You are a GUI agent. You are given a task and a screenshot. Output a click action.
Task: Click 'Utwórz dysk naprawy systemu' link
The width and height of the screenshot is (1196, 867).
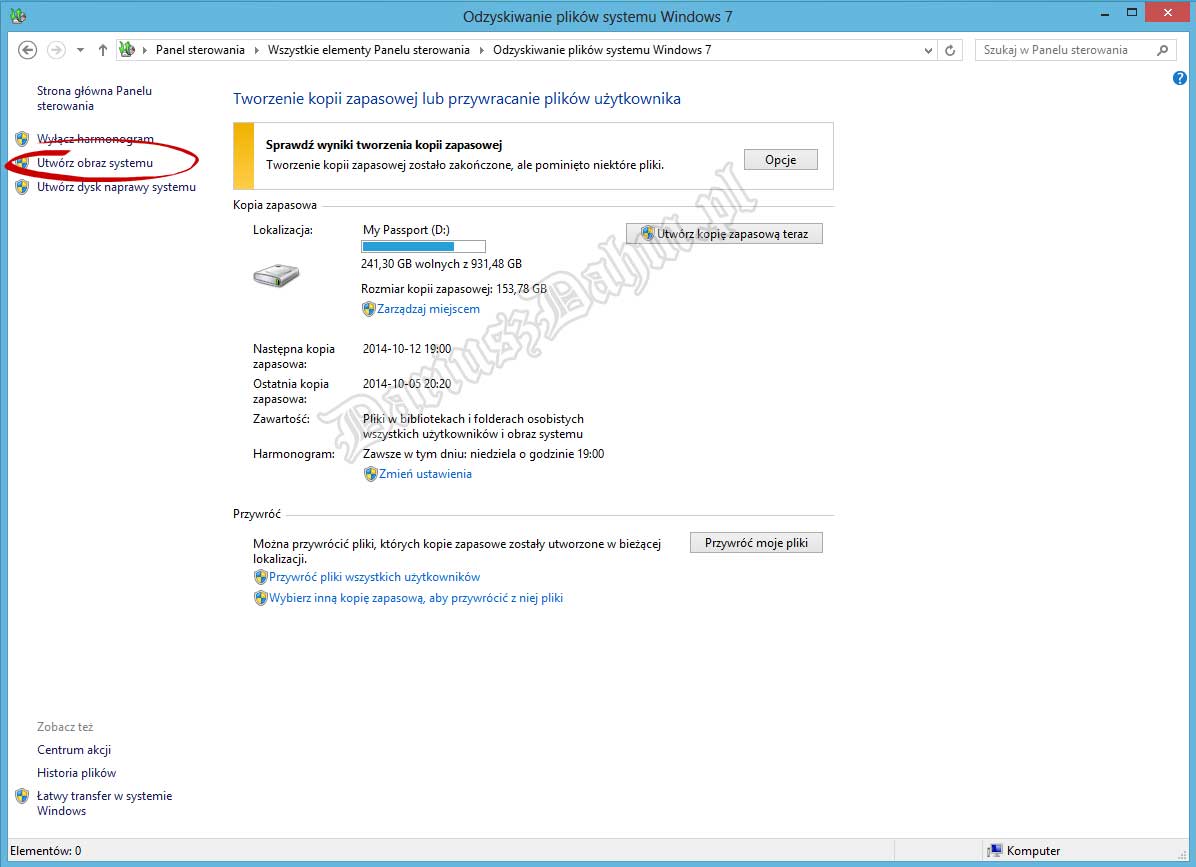point(117,187)
